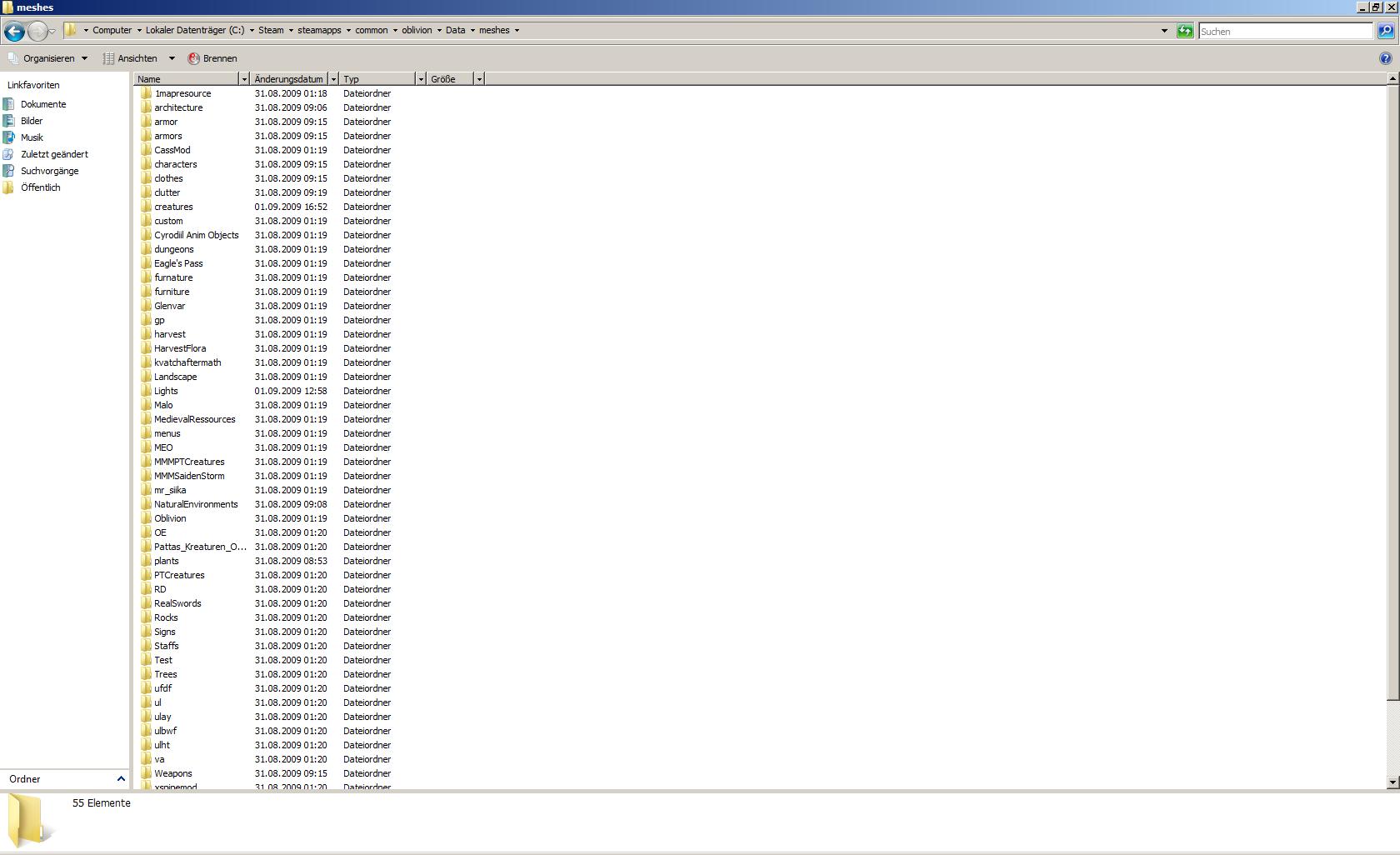Sort by Änderungsdatum column header
This screenshot has width=1400, height=855.
click(288, 79)
